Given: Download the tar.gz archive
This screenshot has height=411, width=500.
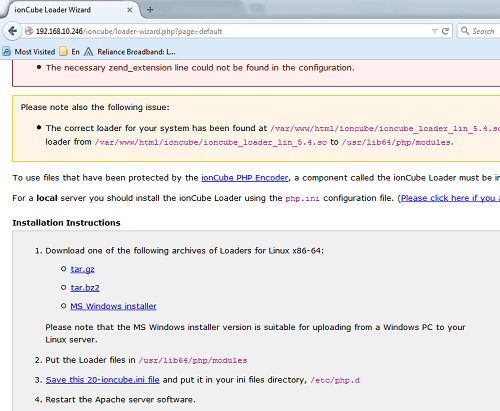Looking at the screenshot, I should [82, 269].
